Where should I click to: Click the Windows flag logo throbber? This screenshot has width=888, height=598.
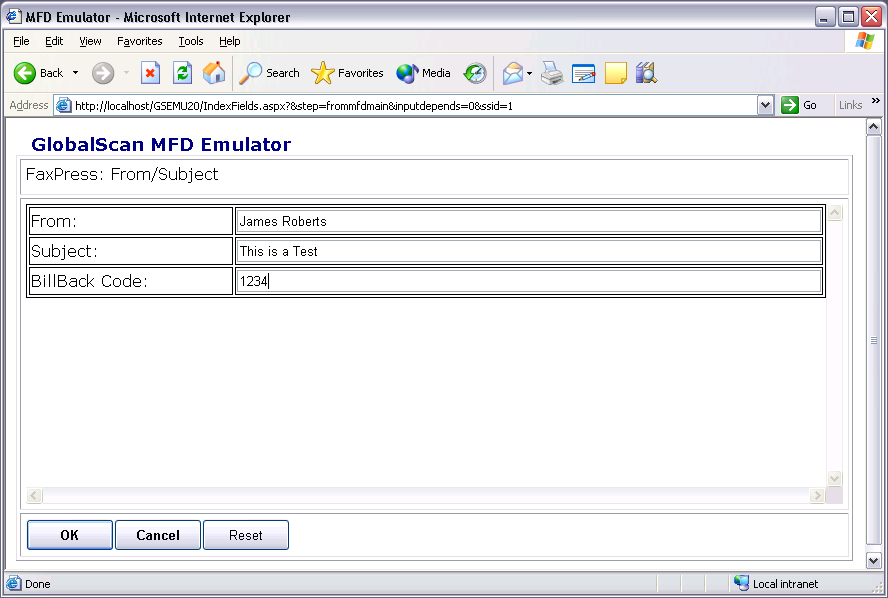pyautogui.click(x=865, y=41)
